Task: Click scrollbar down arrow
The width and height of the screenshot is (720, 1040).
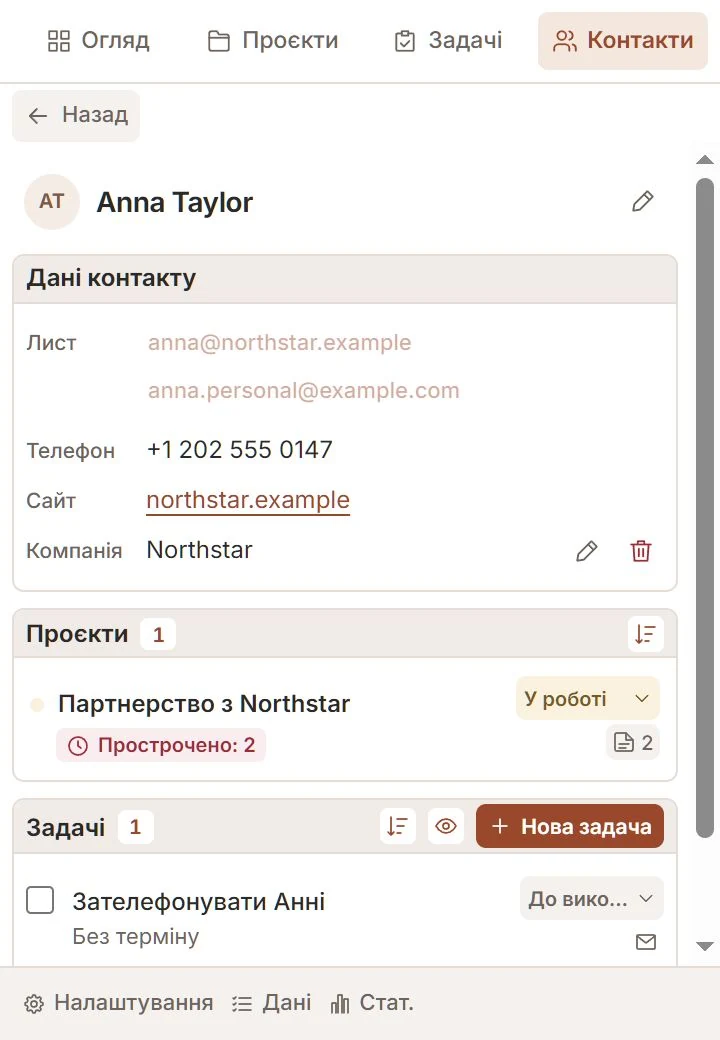Action: [705, 946]
